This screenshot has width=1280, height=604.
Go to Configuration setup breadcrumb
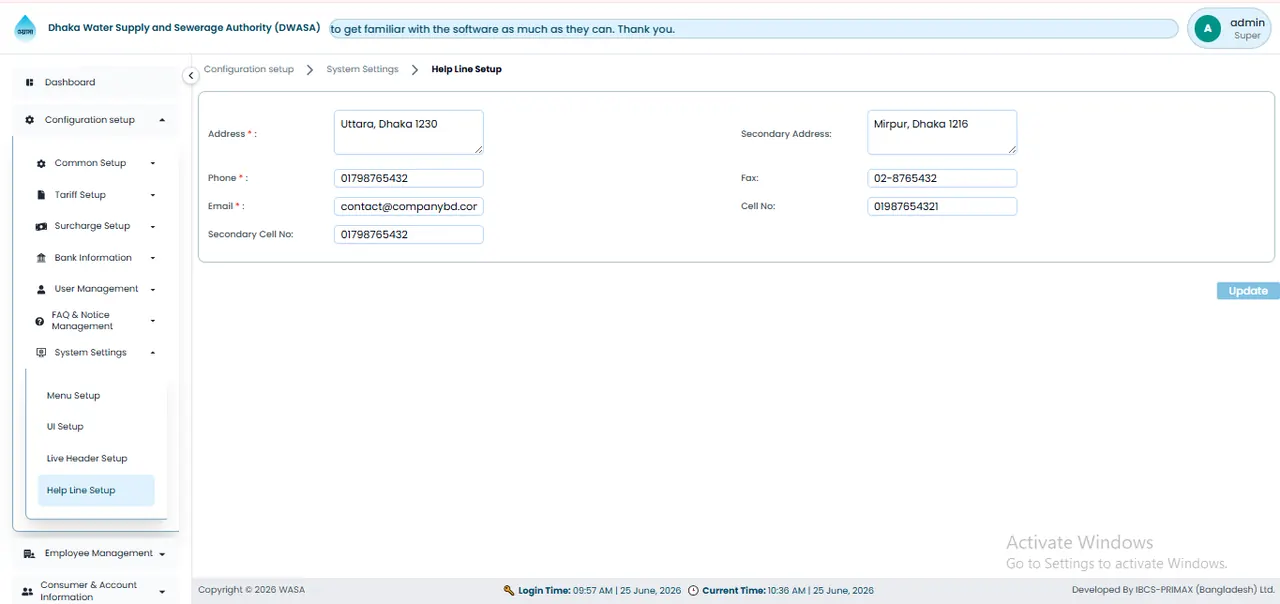pos(249,69)
